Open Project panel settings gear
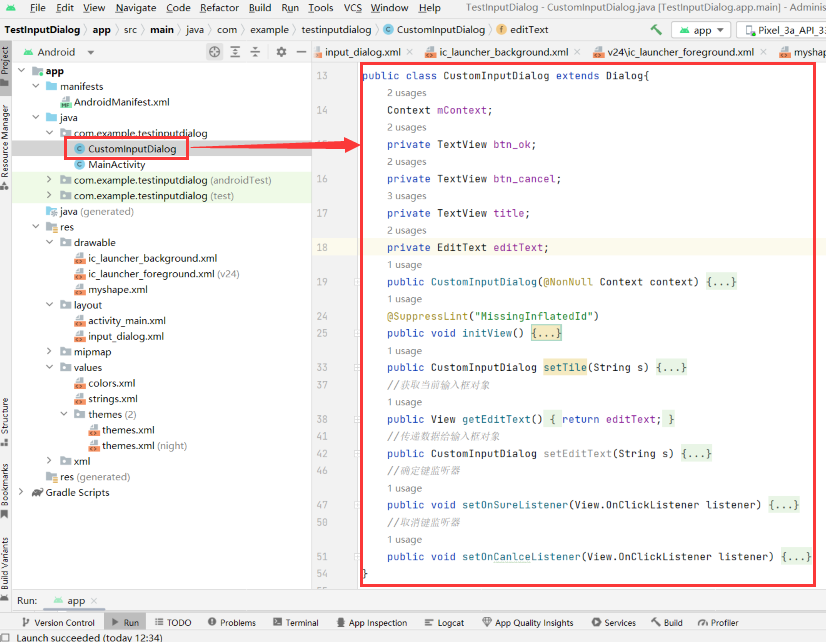This screenshot has height=642, width=829. tap(281, 52)
